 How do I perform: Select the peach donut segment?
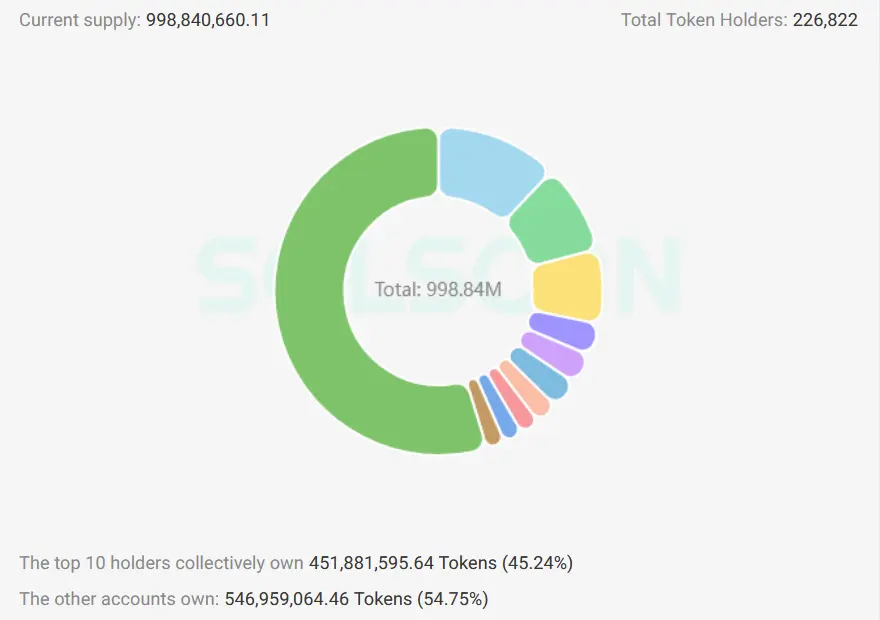[525, 388]
